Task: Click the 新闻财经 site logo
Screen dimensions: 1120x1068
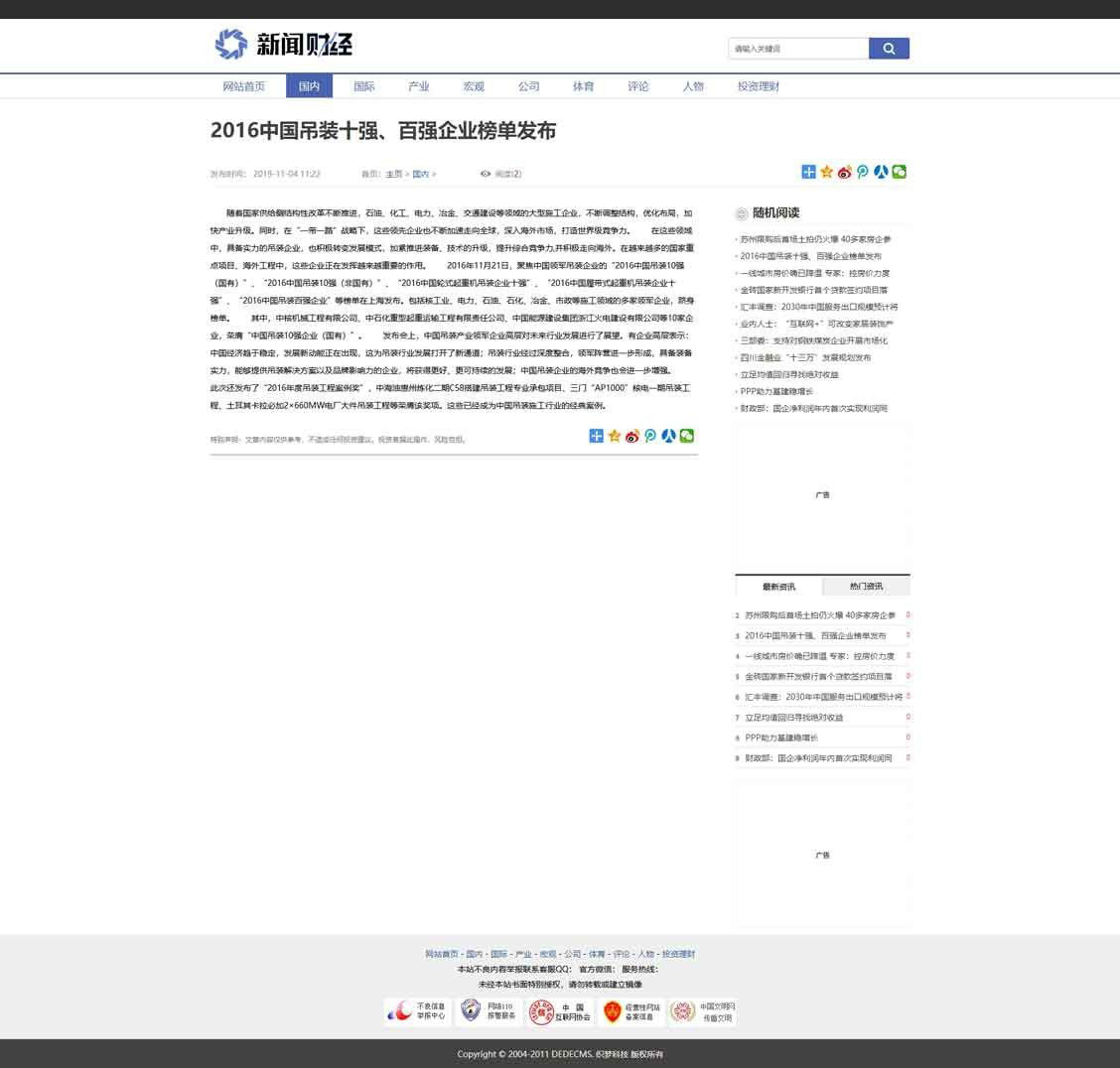Action: click(x=284, y=44)
